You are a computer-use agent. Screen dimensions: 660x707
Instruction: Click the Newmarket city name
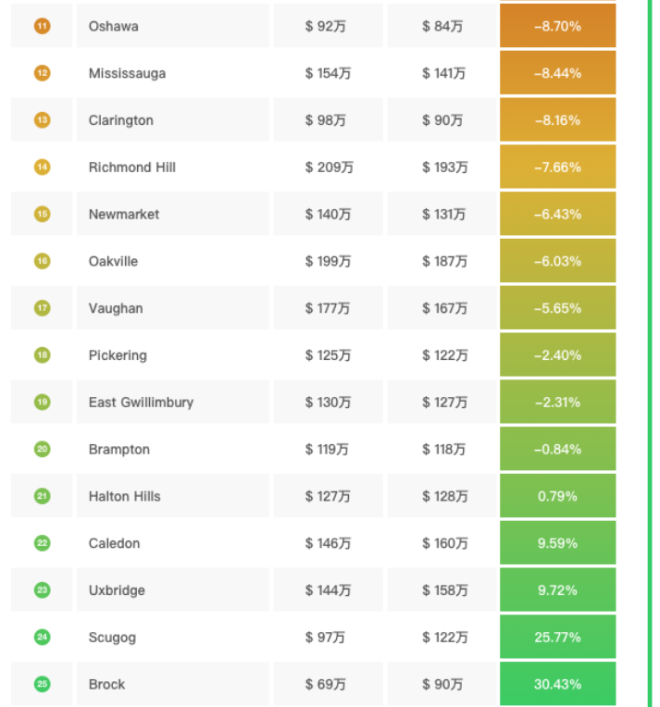(124, 214)
